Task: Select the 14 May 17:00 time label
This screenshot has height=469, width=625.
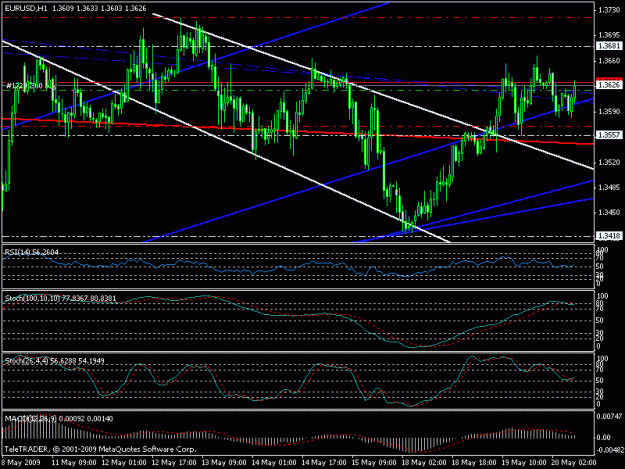Action: click(324, 463)
